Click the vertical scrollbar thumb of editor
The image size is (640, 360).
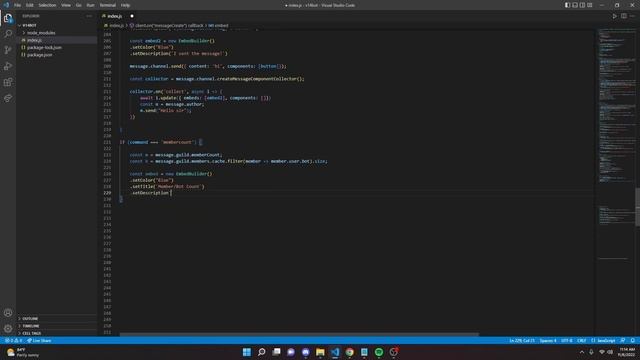[637, 206]
